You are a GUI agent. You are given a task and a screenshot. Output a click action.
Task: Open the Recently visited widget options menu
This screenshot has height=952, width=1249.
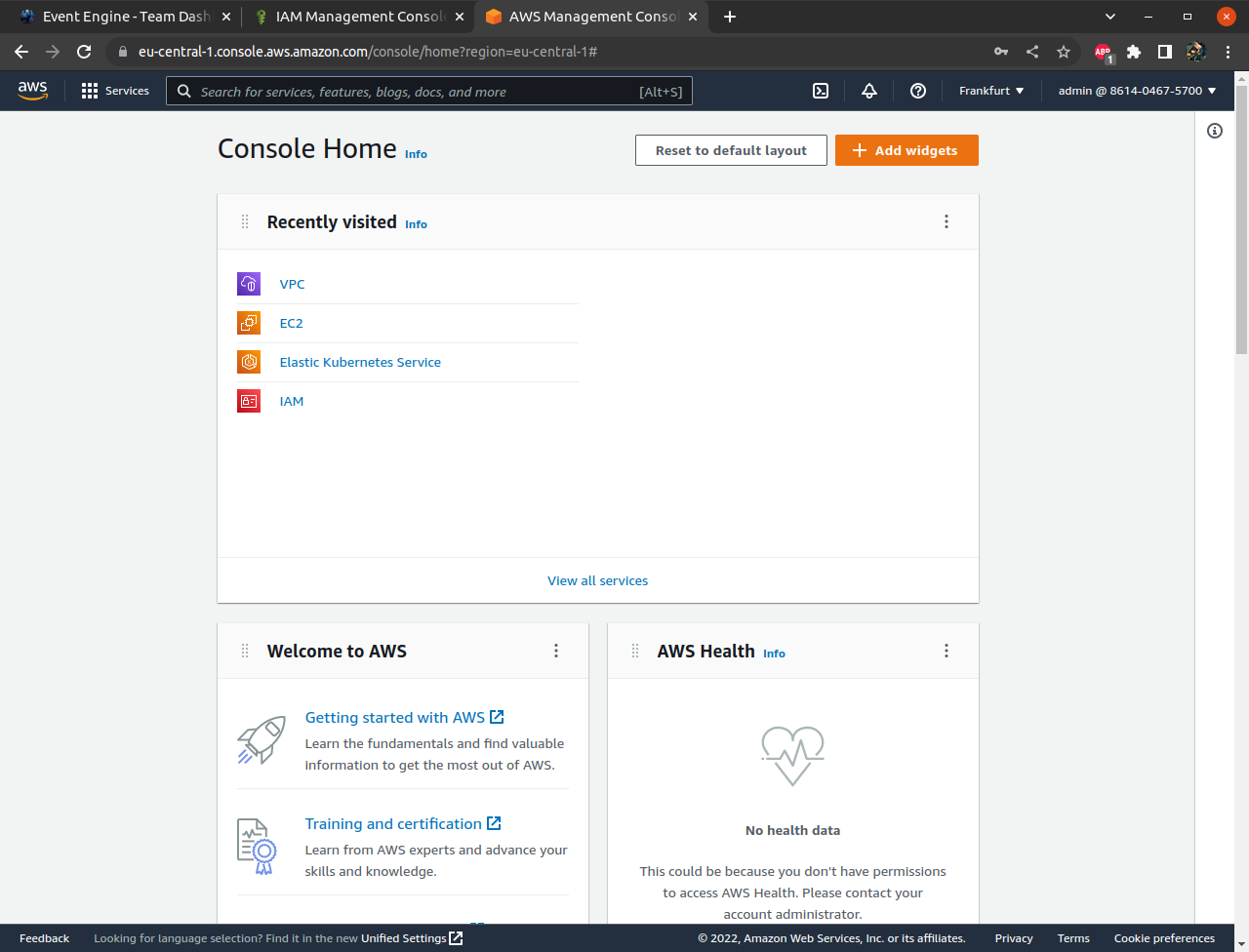(947, 221)
